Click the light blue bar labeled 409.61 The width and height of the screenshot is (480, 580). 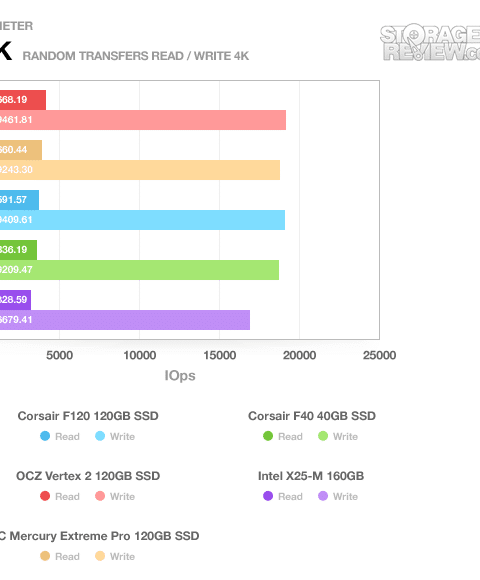point(142,220)
